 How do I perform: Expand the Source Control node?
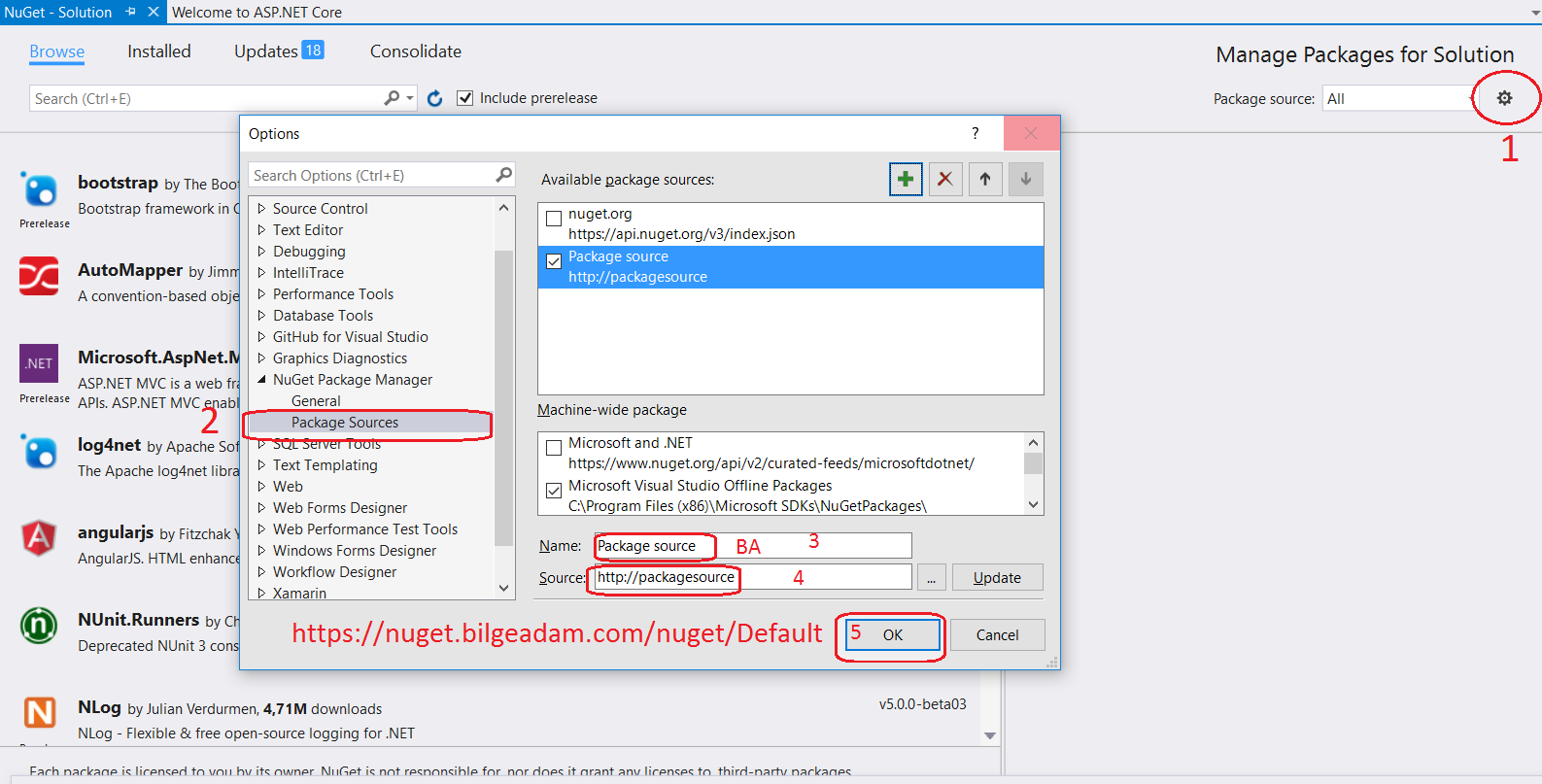click(x=261, y=208)
